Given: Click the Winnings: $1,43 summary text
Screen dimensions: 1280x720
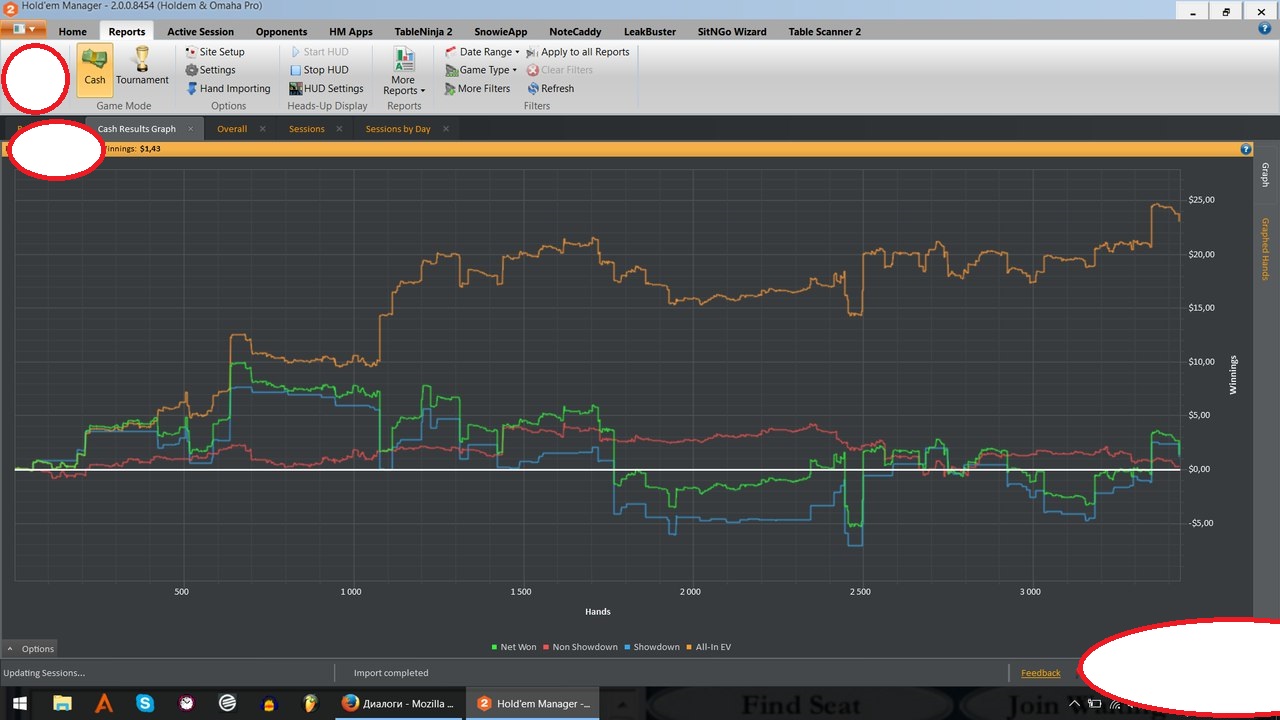Looking at the screenshot, I should [x=132, y=149].
